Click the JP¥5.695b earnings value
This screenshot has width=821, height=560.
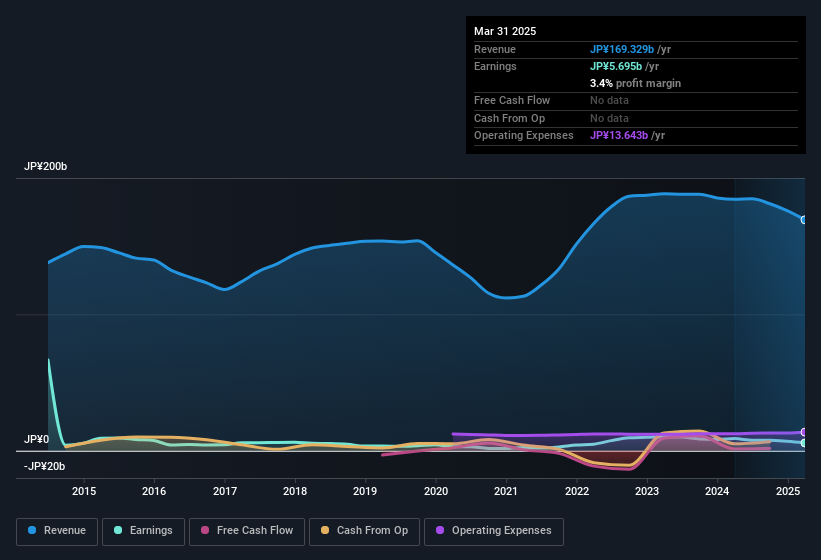pos(616,66)
